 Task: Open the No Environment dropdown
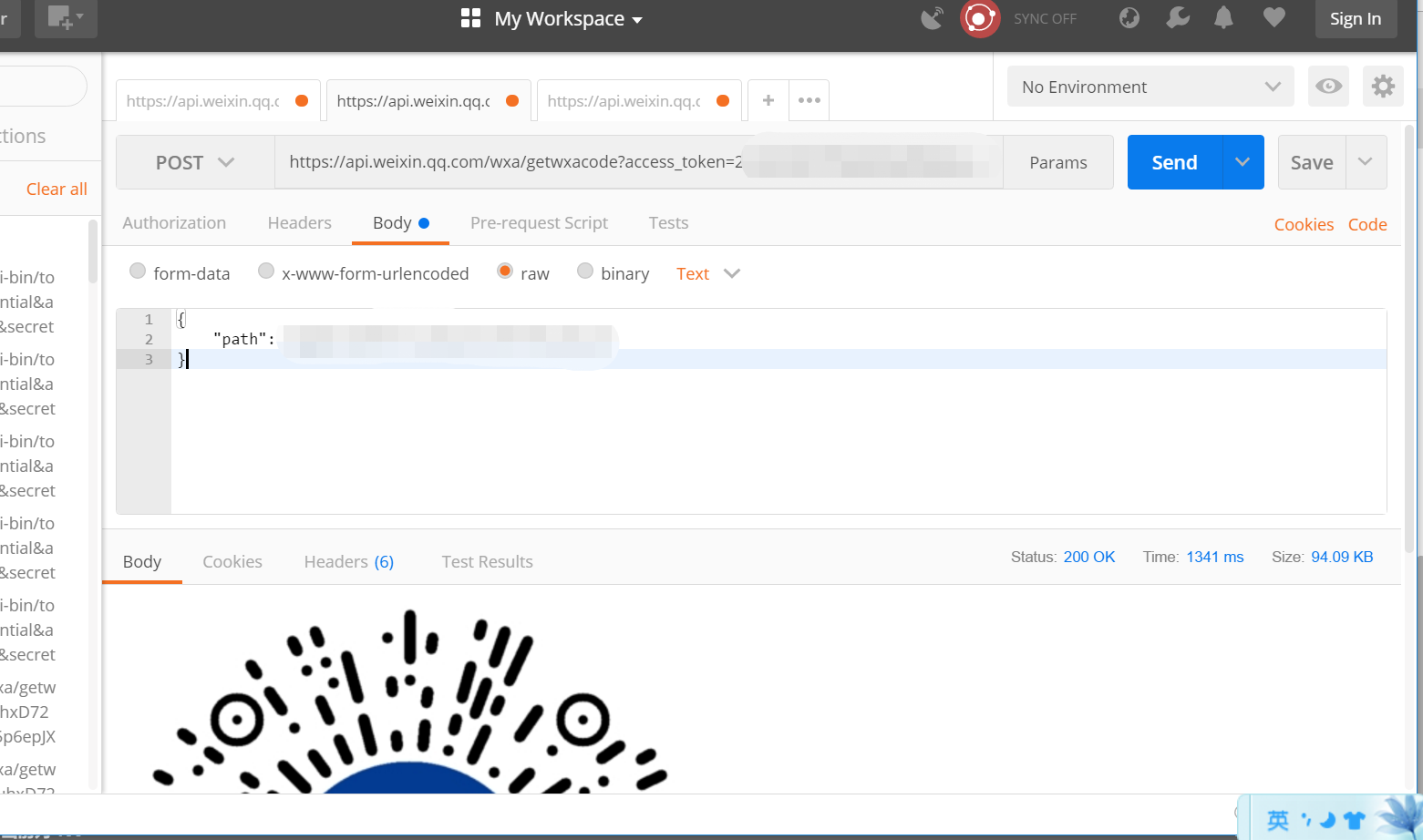tap(1150, 87)
